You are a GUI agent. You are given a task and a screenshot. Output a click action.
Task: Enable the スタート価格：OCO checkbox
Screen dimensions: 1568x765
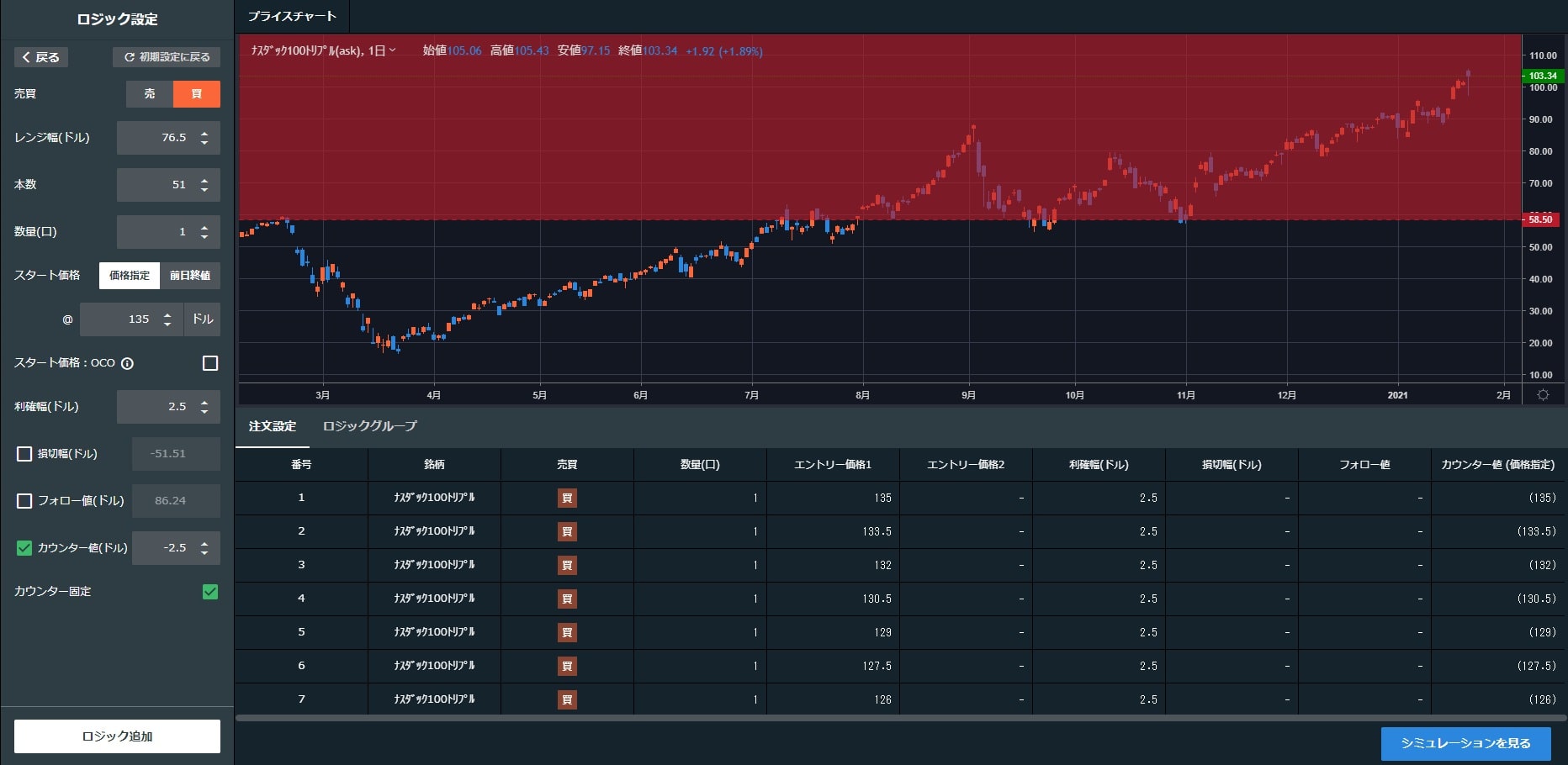coord(210,363)
